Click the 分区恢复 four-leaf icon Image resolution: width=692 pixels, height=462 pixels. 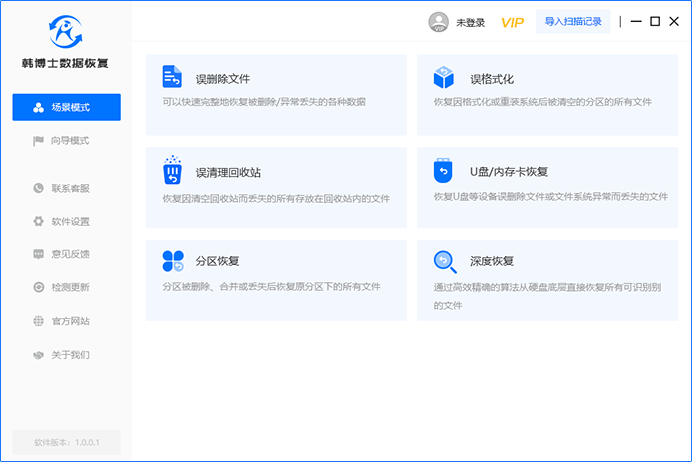coord(173,261)
